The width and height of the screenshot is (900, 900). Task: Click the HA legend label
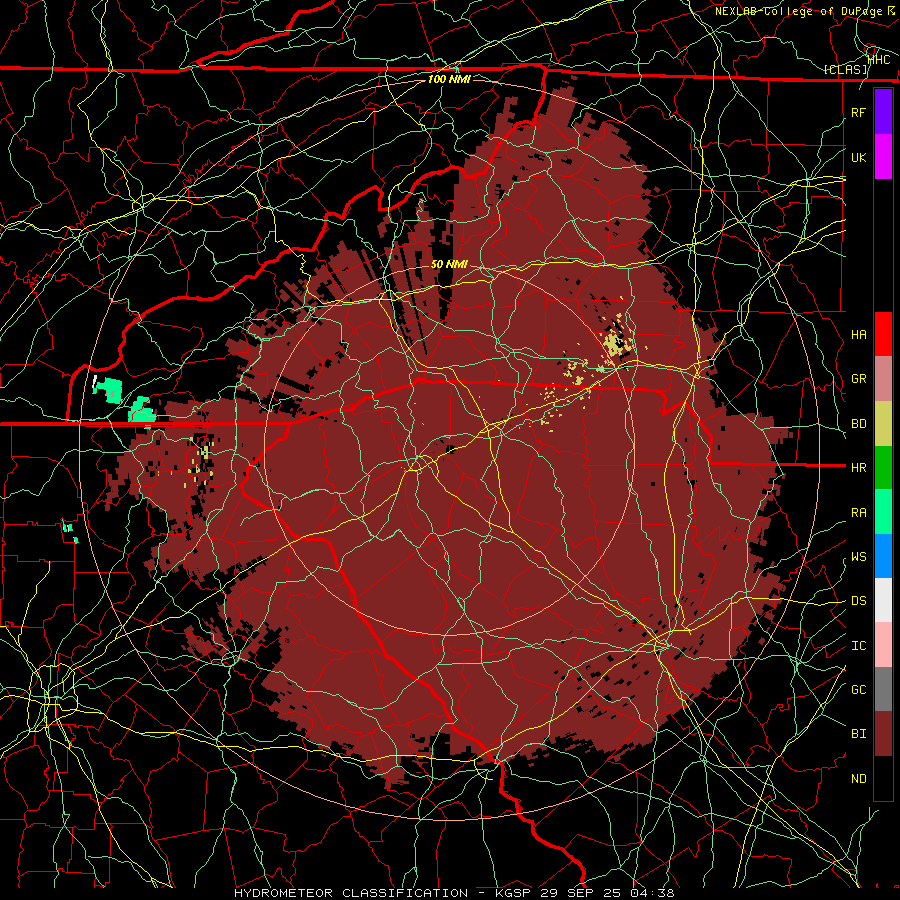[858, 334]
